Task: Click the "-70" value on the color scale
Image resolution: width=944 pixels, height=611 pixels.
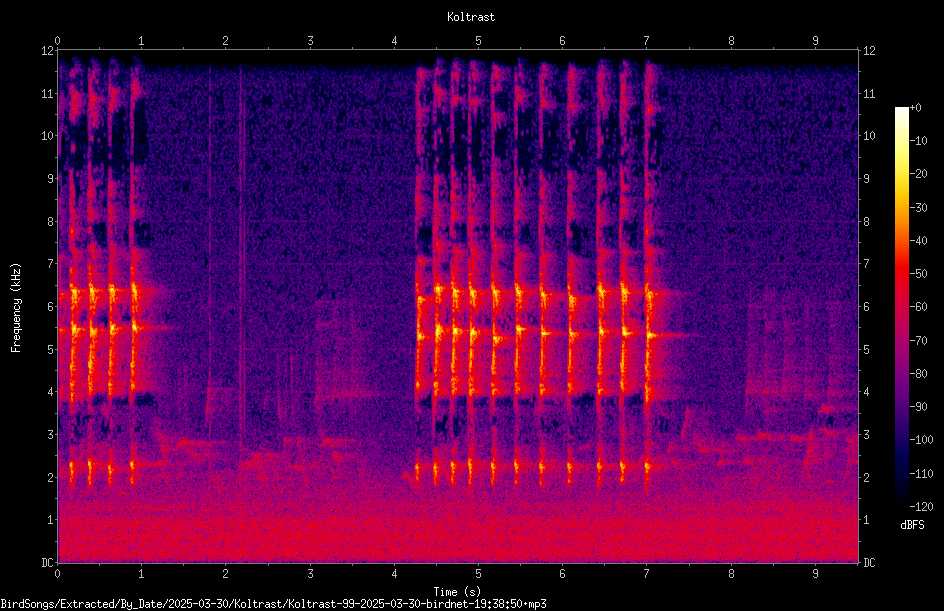Action: click(919, 341)
